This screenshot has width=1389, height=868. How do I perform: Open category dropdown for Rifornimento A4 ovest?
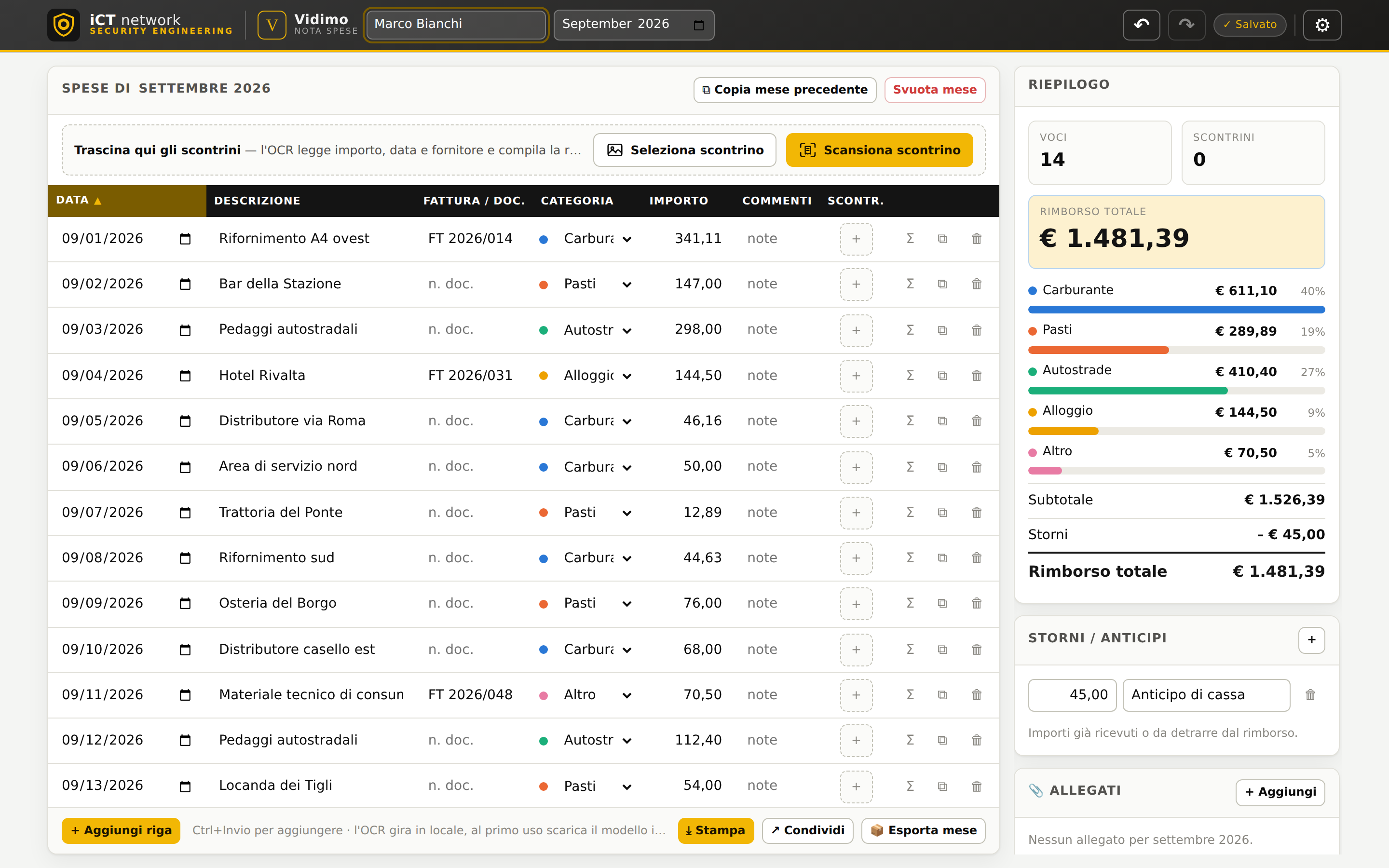(598, 239)
